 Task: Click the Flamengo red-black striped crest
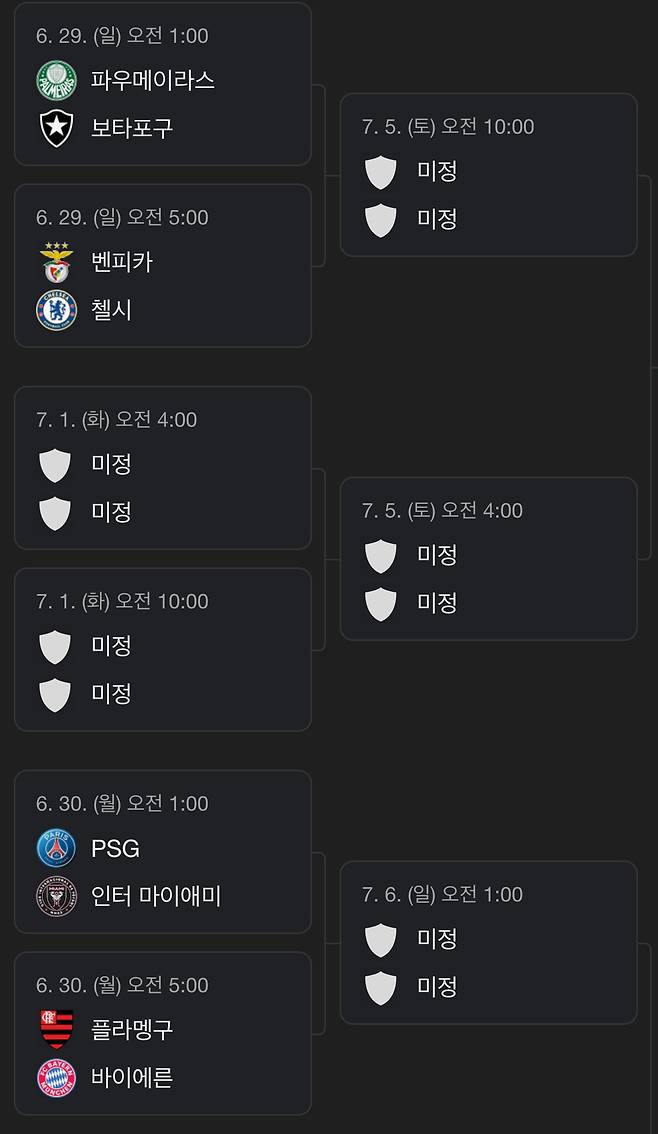tap(54, 1029)
